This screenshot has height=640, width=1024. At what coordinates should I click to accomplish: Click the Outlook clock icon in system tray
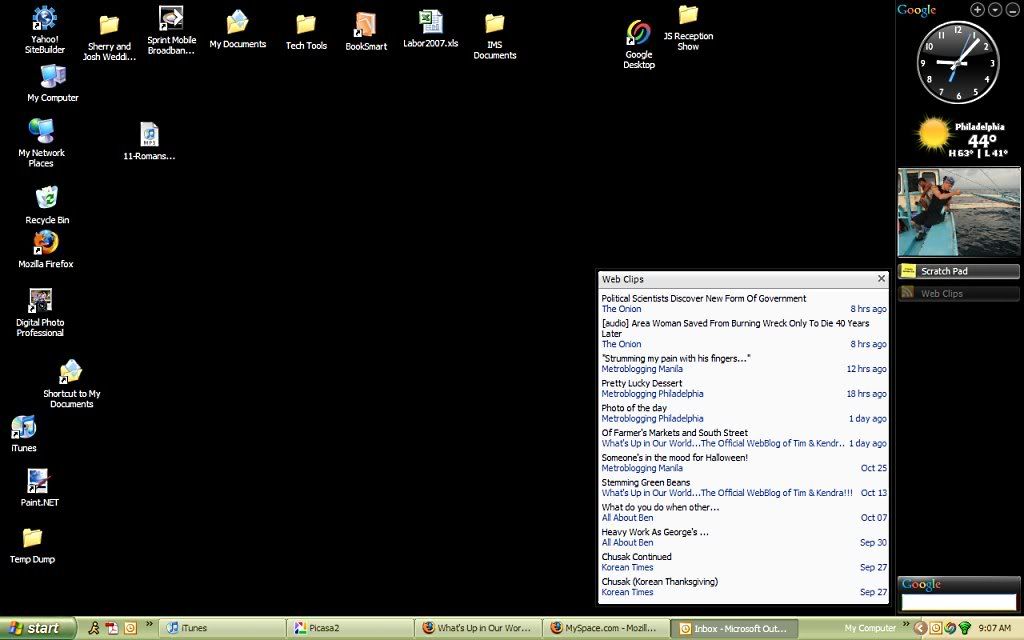(x=936, y=628)
